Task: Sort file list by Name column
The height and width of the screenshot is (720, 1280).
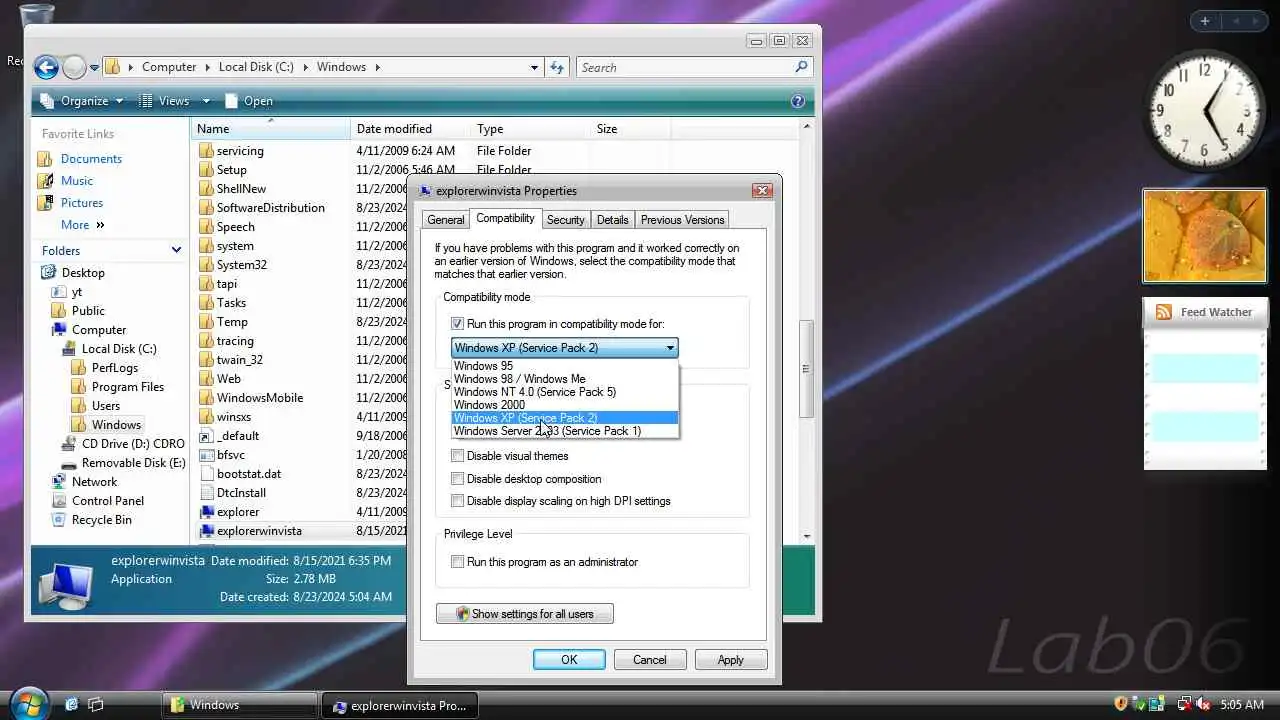Action: tap(270, 129)
